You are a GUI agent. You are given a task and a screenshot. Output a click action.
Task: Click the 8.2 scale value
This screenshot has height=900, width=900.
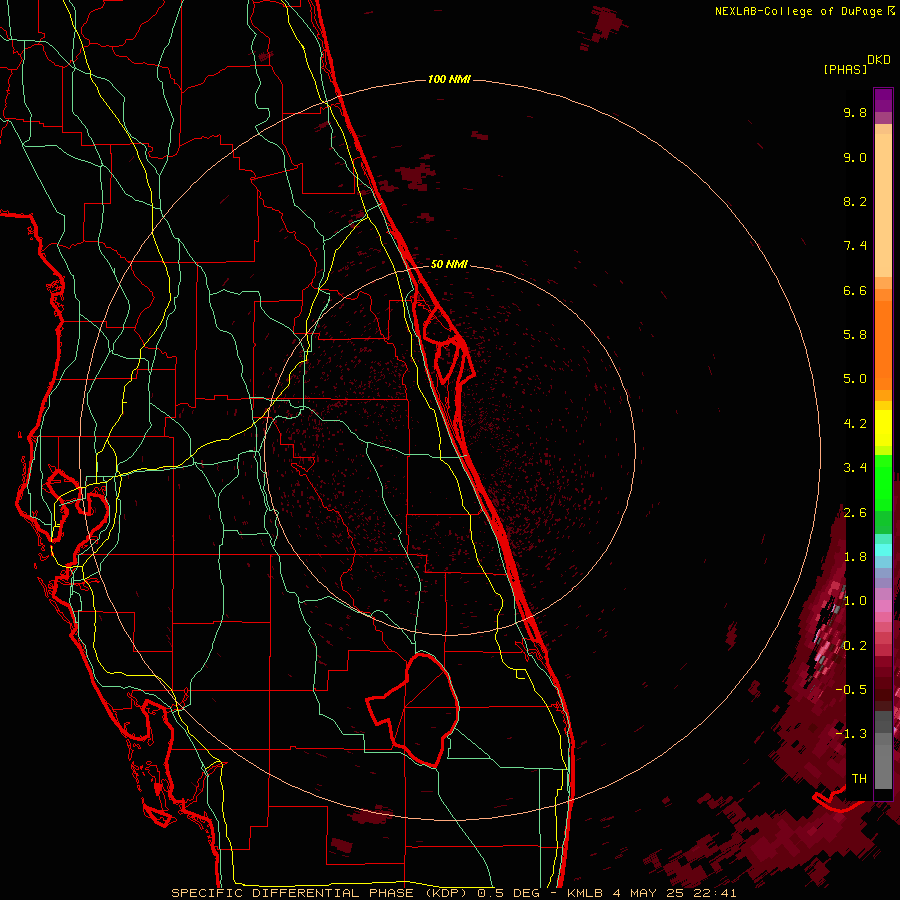coord(855,201)
